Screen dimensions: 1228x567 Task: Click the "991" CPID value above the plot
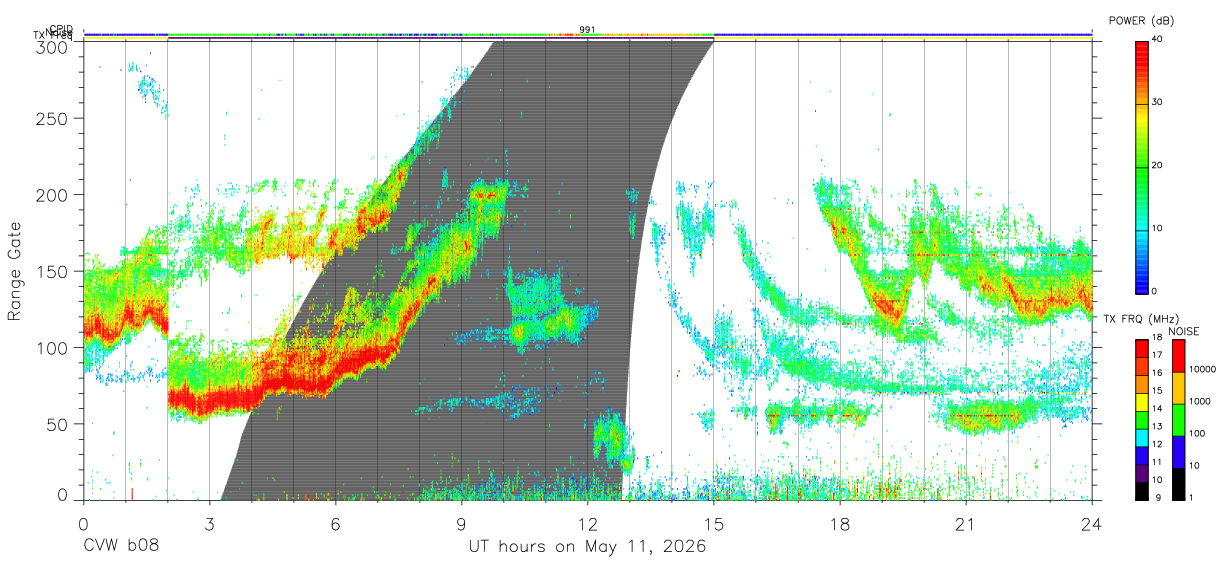587,29
